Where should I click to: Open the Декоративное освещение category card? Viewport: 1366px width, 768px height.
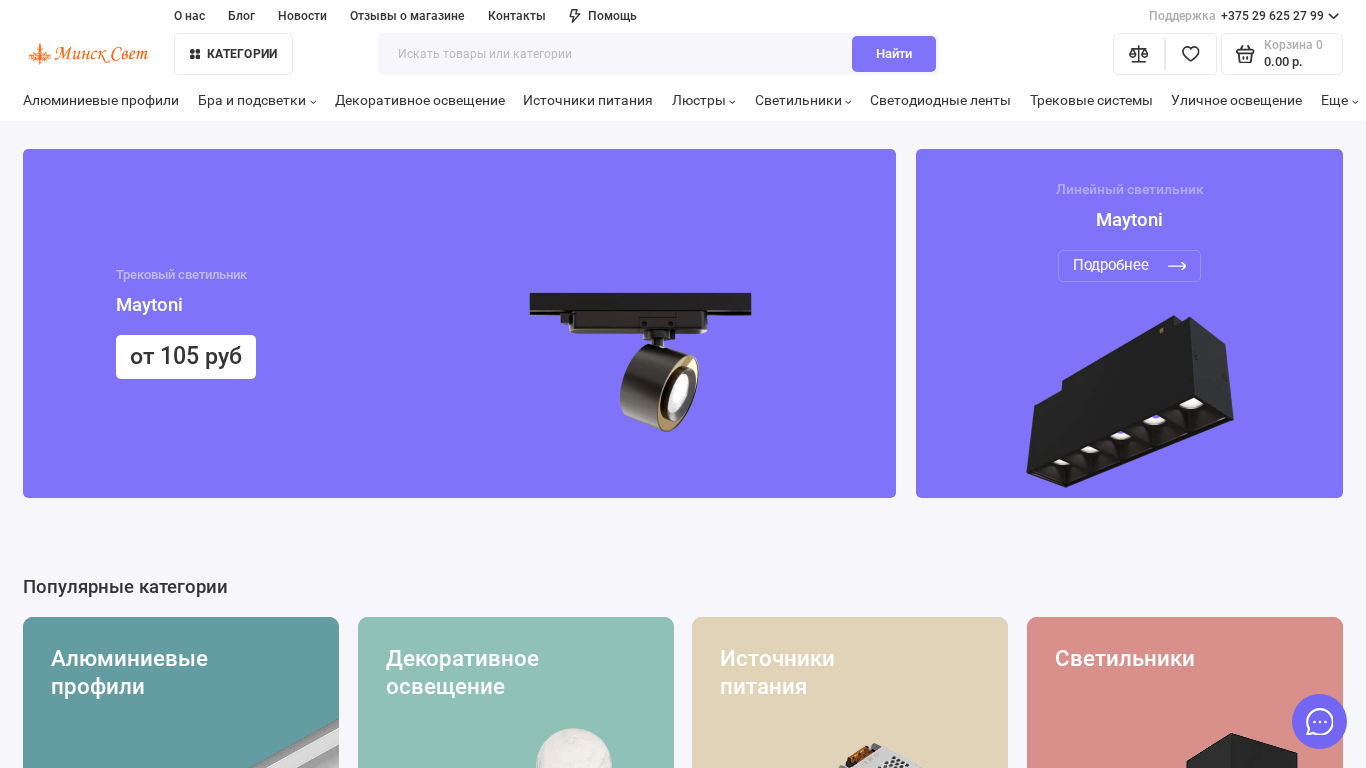point(516,692)
